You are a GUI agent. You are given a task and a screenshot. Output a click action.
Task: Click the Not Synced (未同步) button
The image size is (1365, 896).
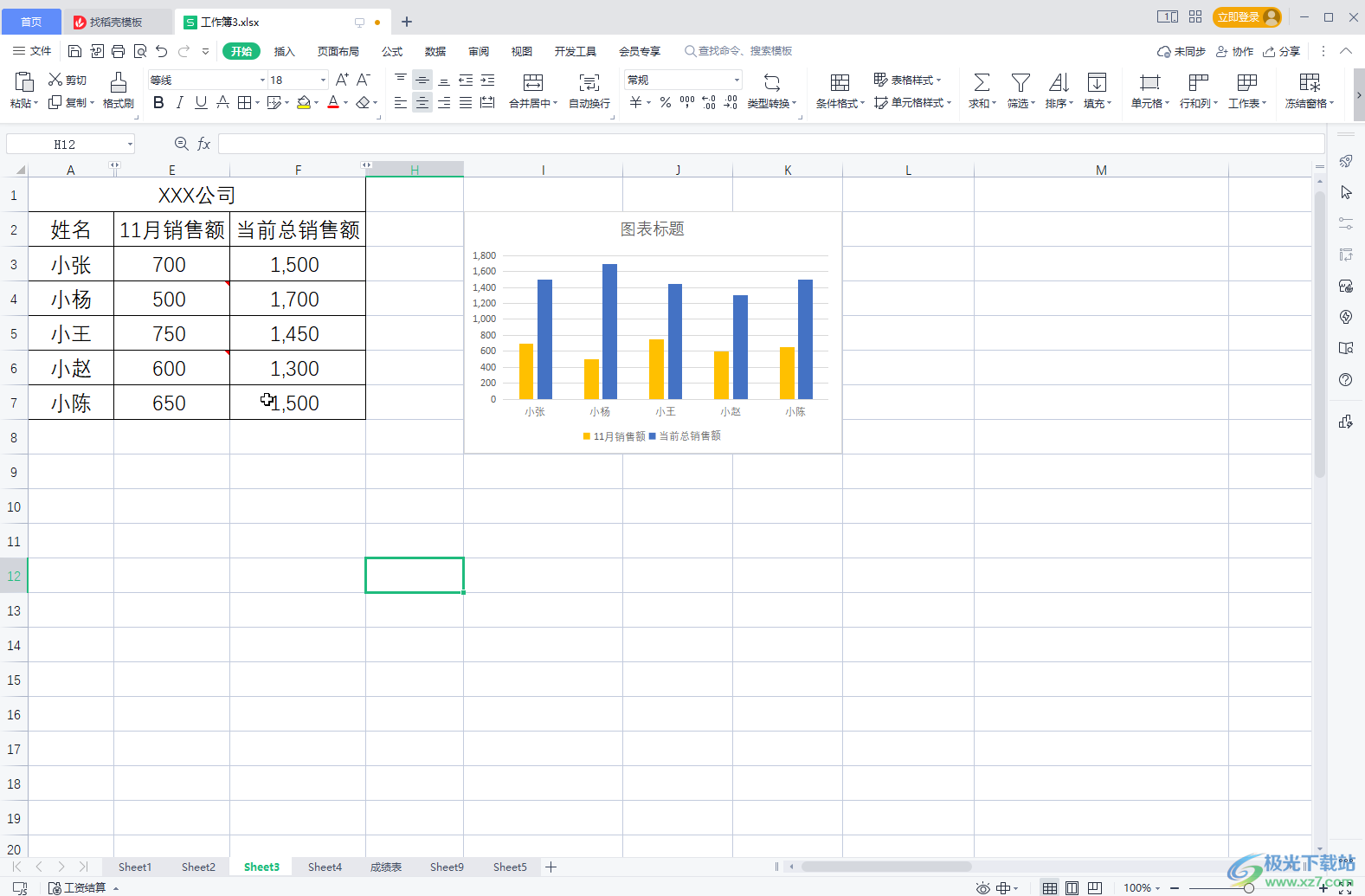(x=1181, y=51)
